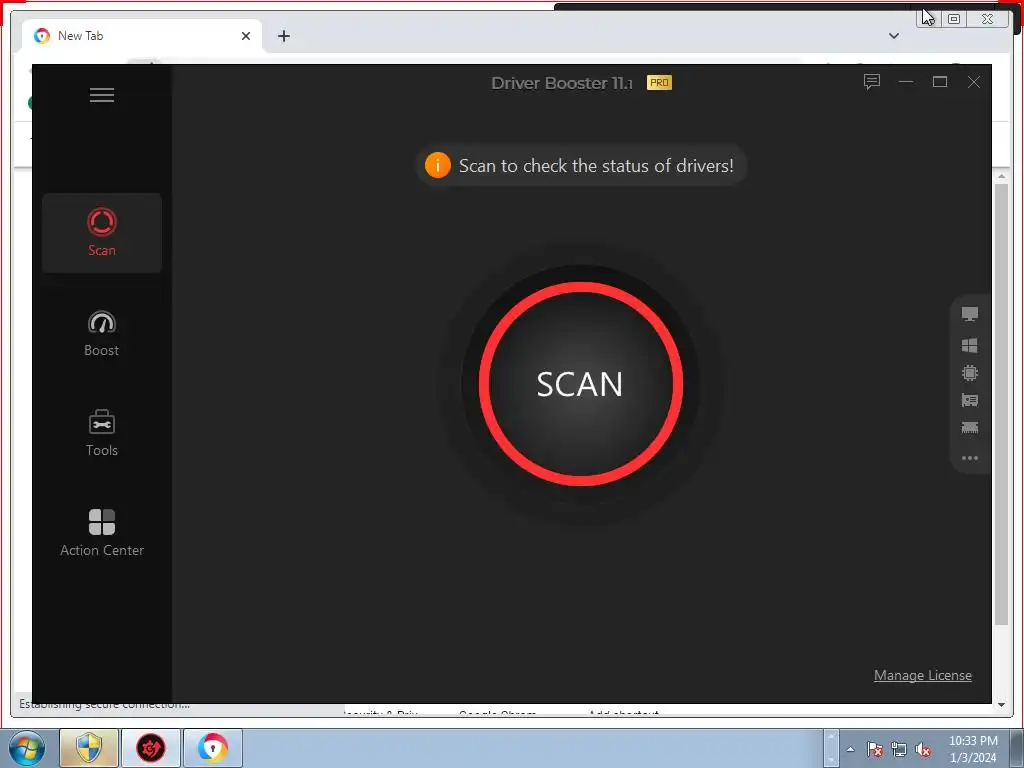Click the Action Center flag tray icon

[875, 749]
